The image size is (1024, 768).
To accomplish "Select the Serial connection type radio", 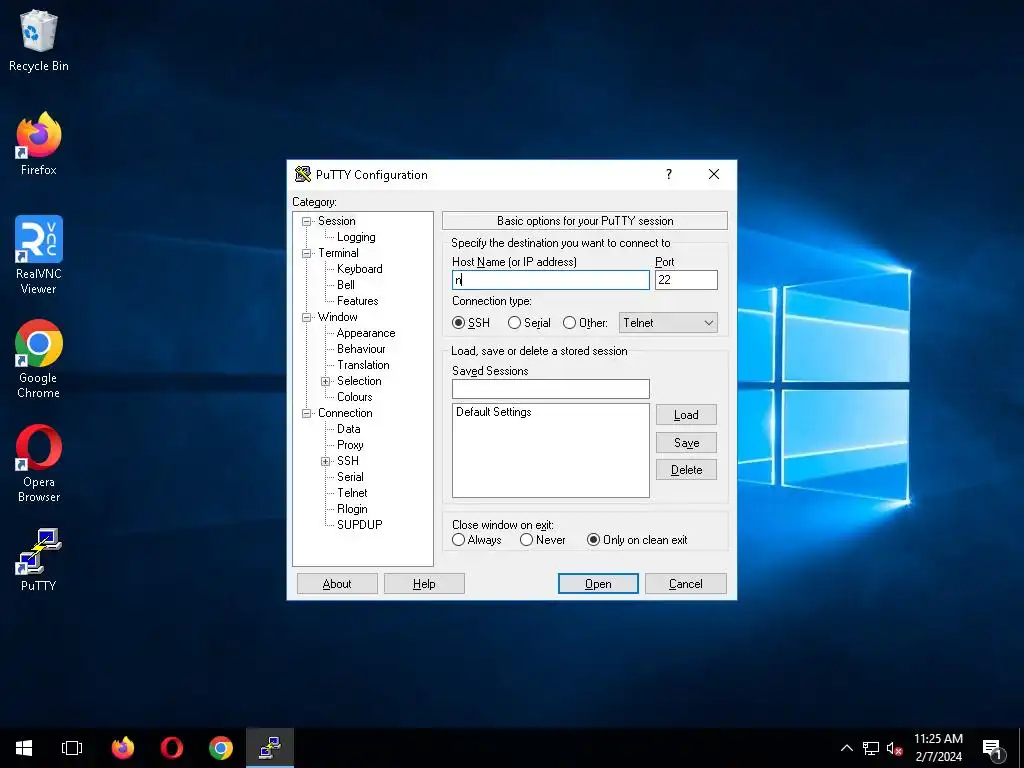I will coord(515,323).
